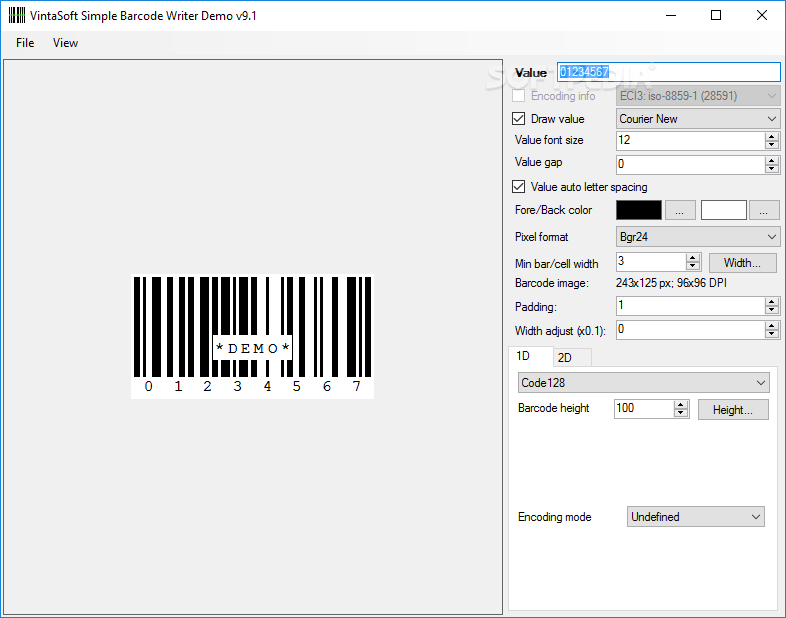Open the Courier New font dropdown
This screenshot has height=618, width=786.
coord(698,119)
